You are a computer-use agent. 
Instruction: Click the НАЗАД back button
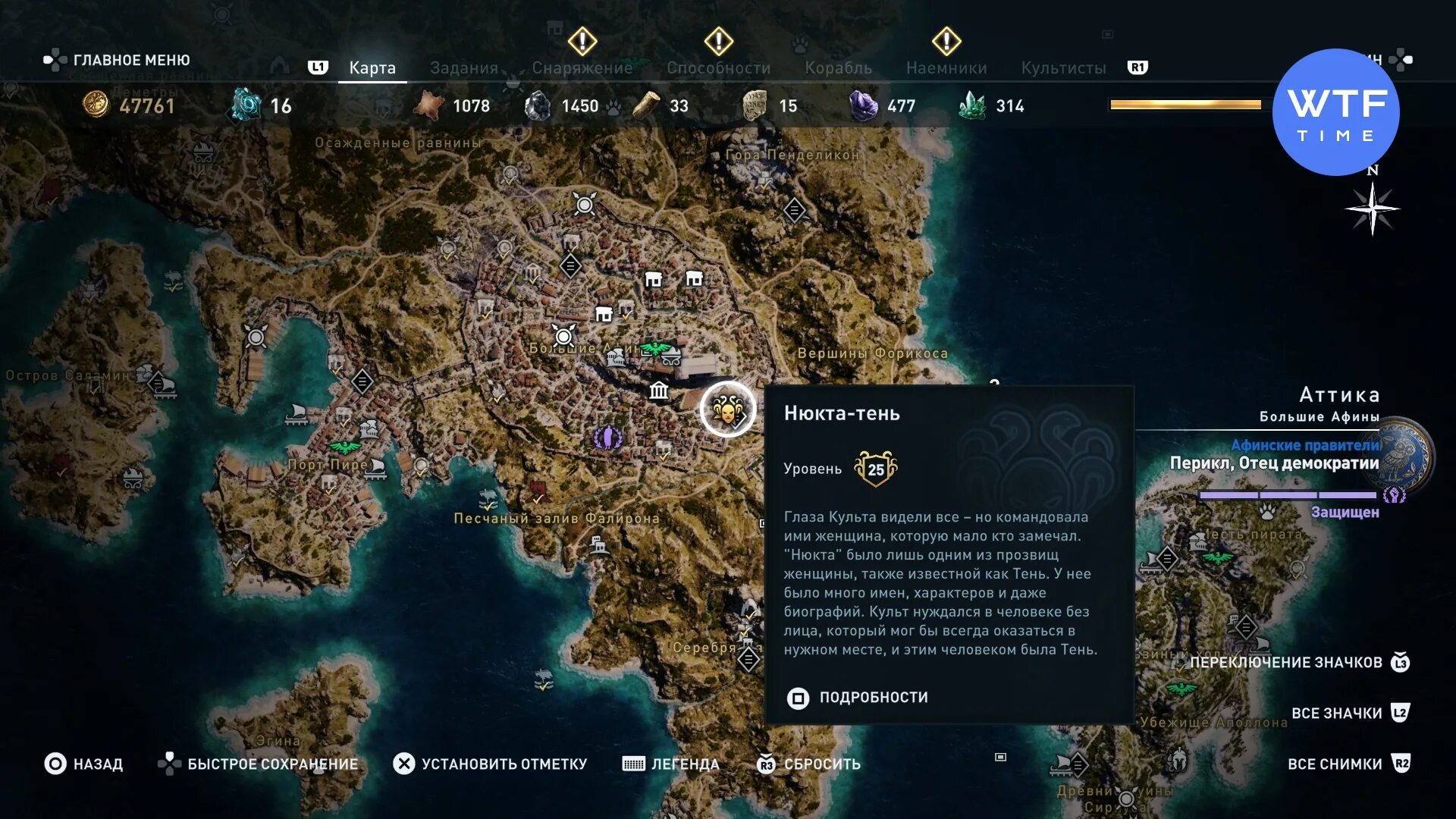(83, 764)
